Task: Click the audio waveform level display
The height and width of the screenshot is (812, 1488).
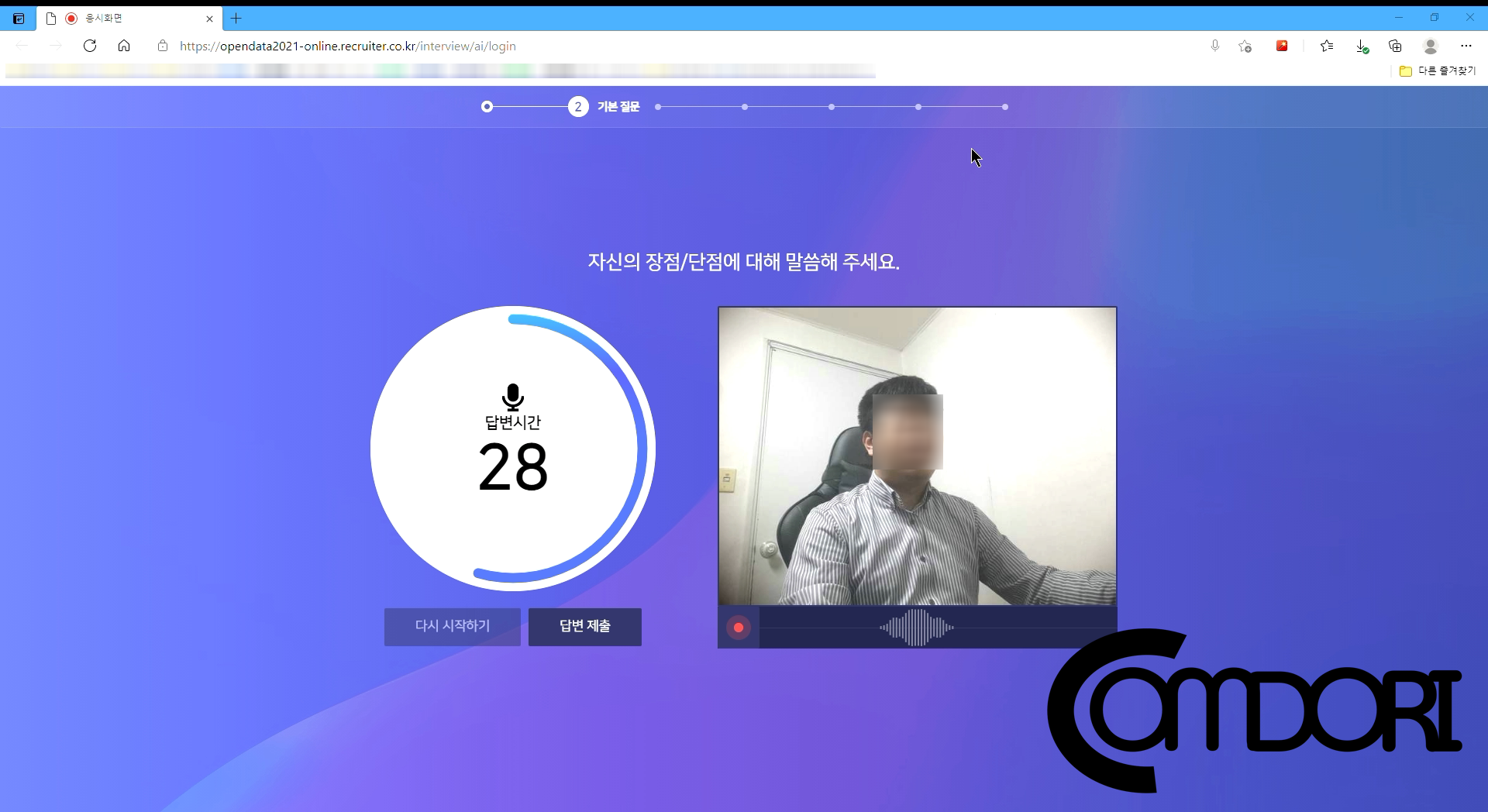Action: click(917, 628)
